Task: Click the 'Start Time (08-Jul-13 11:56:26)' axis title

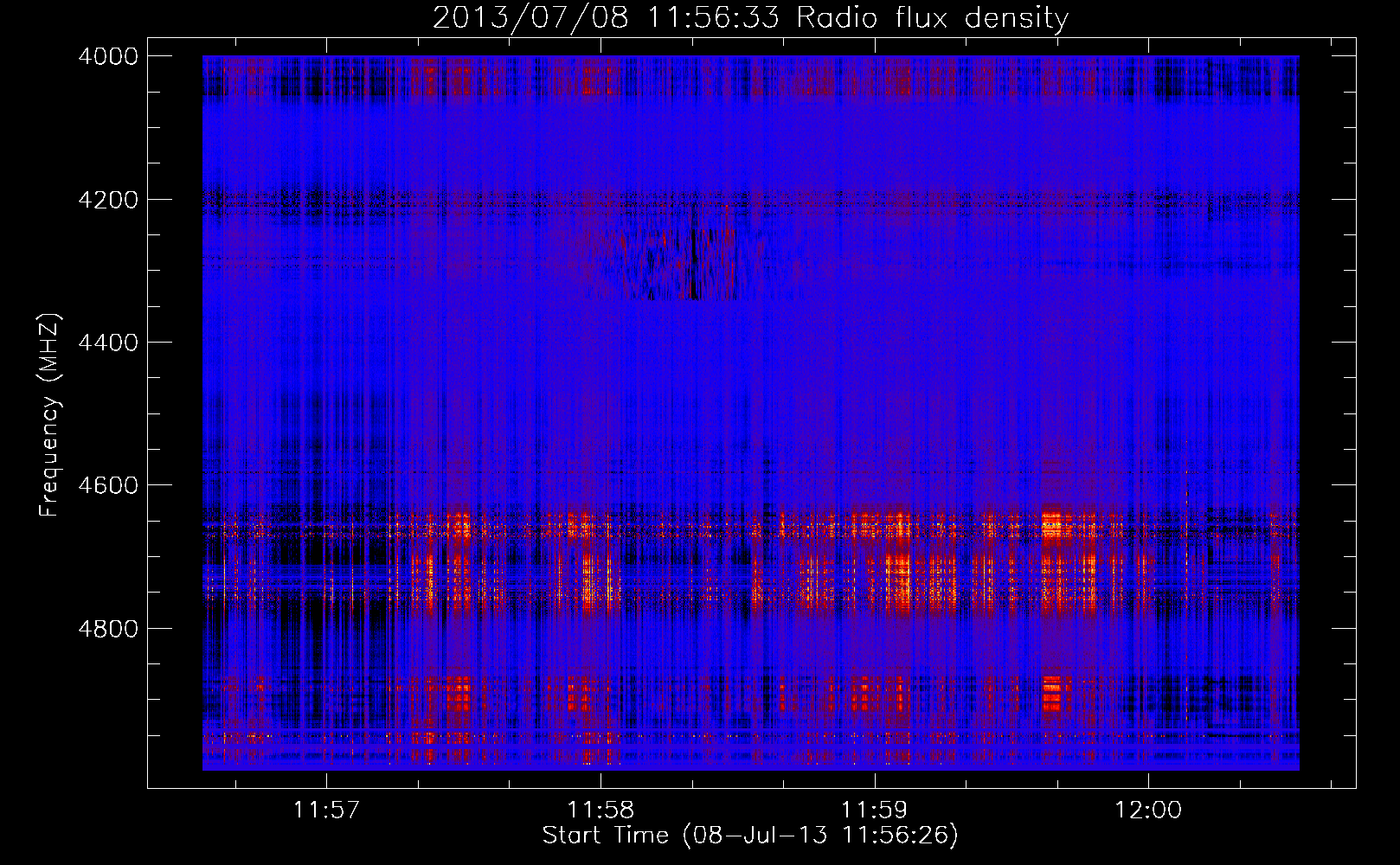Action: (x=750, y=836)
